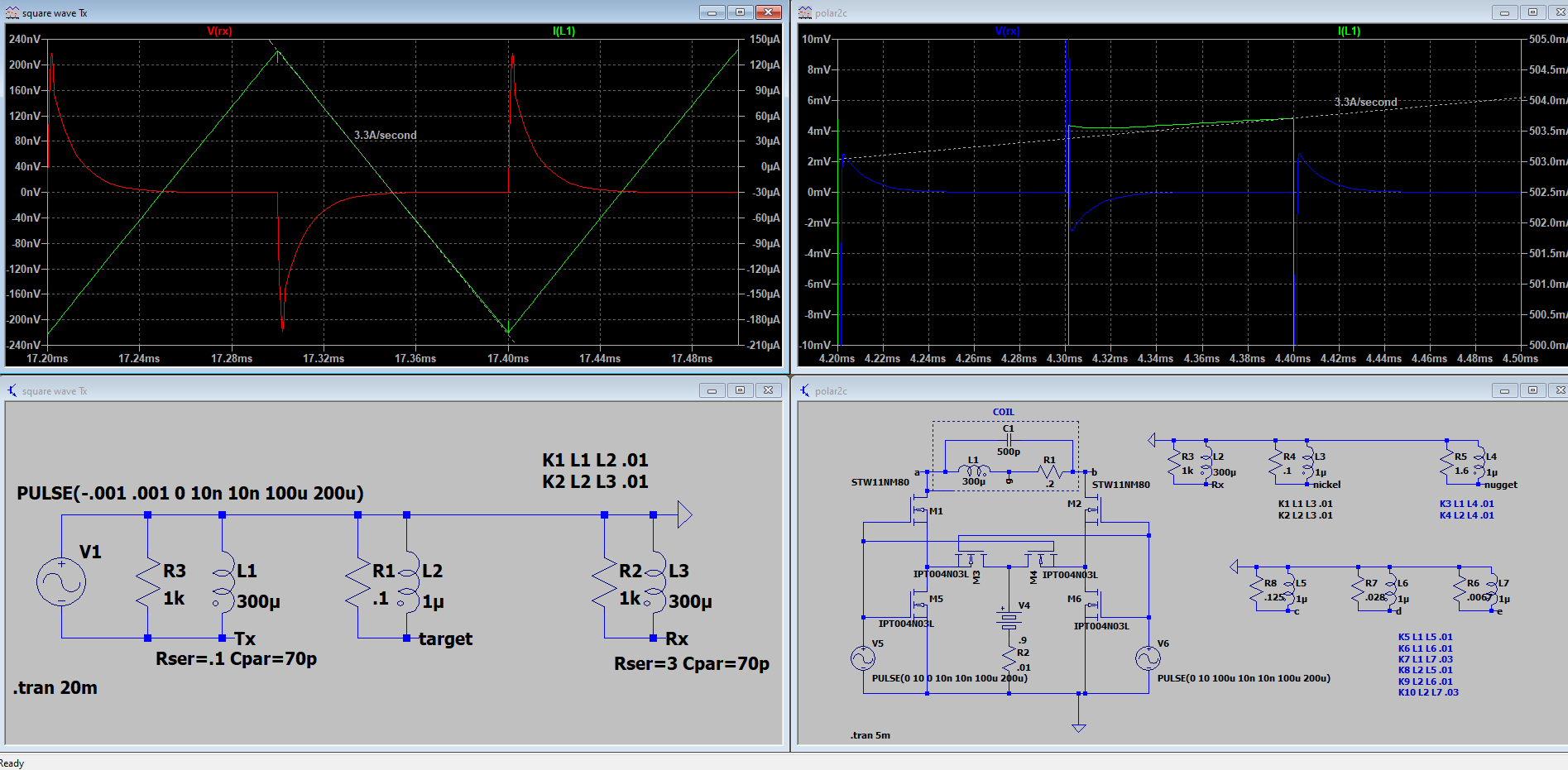Click the waveform icon in square wave Tx plot title bar
The width and height of the screenshot is (1568, 770).
[x=12, y=12]
